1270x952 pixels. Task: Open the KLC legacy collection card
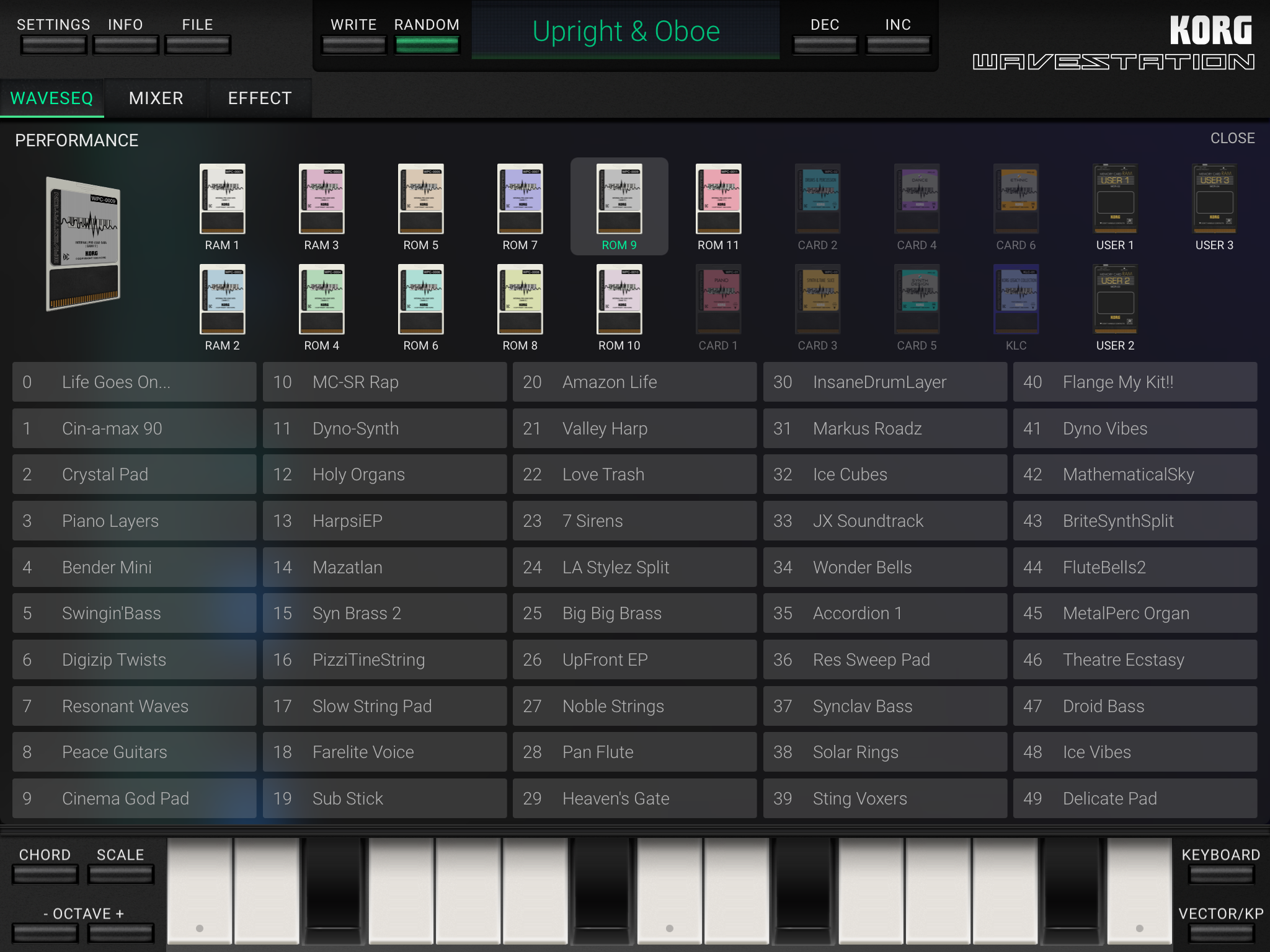(x=1016, y=300)
